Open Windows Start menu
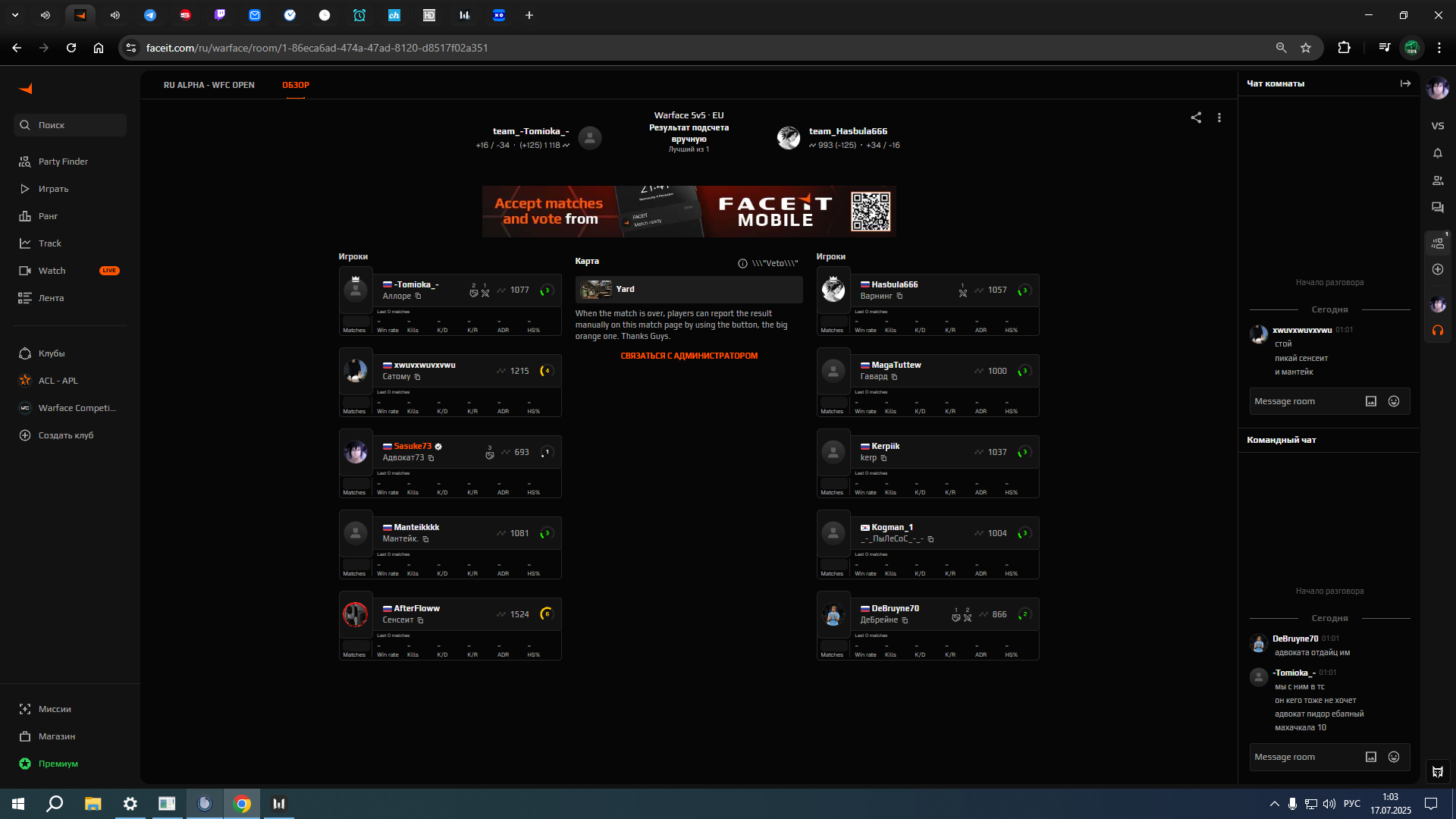 point(18,804)
